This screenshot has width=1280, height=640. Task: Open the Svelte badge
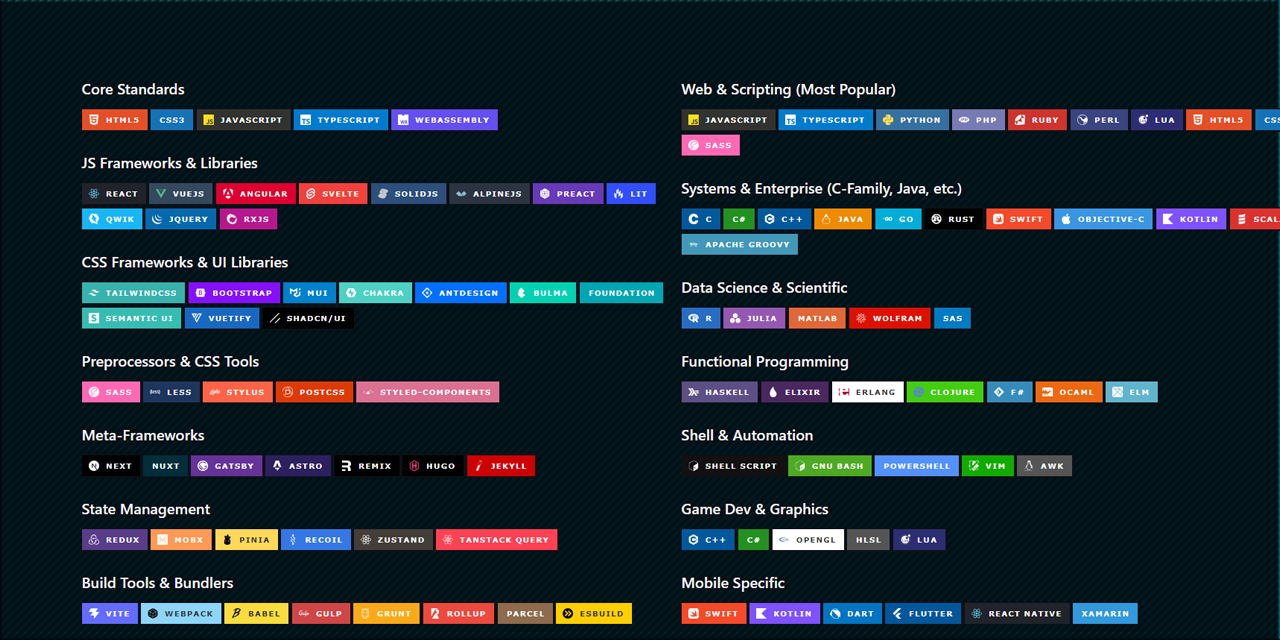(333, 194)
